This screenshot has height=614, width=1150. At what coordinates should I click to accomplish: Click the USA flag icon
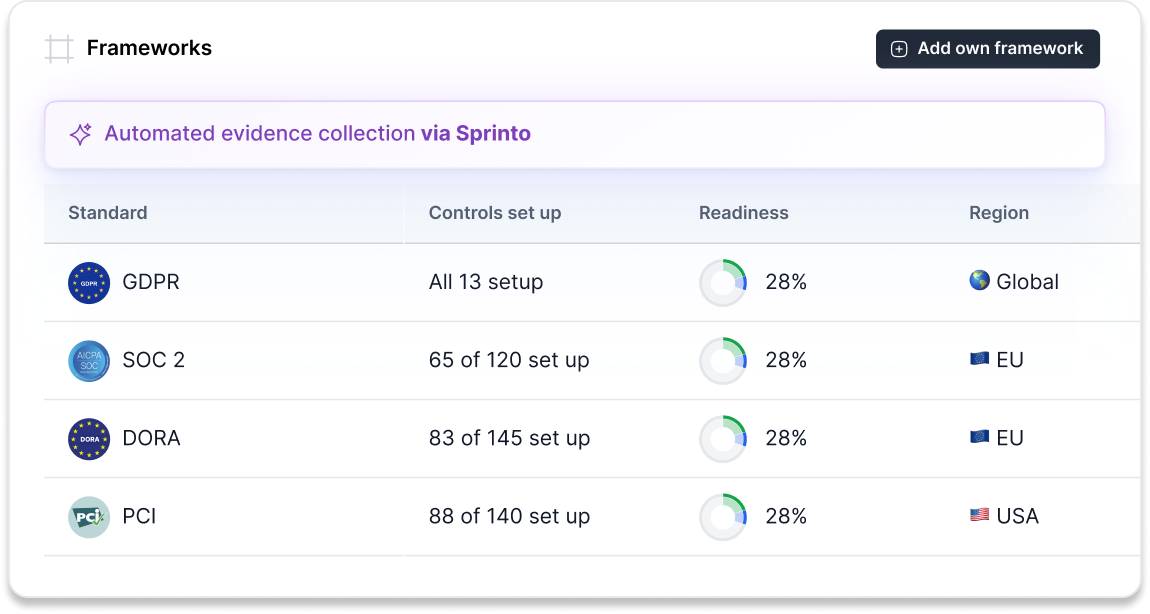point(979,516)
